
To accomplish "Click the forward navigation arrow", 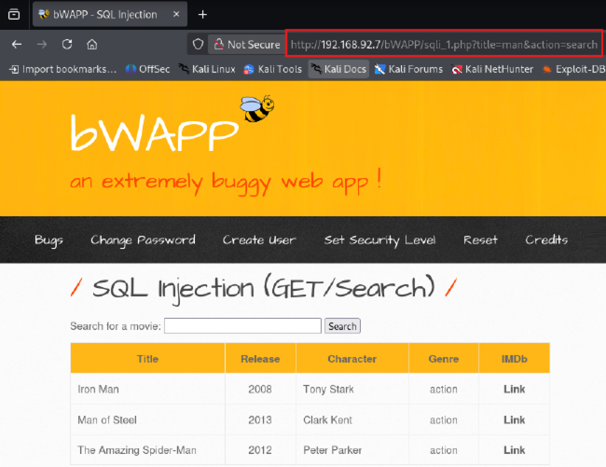I will point(42,44).
